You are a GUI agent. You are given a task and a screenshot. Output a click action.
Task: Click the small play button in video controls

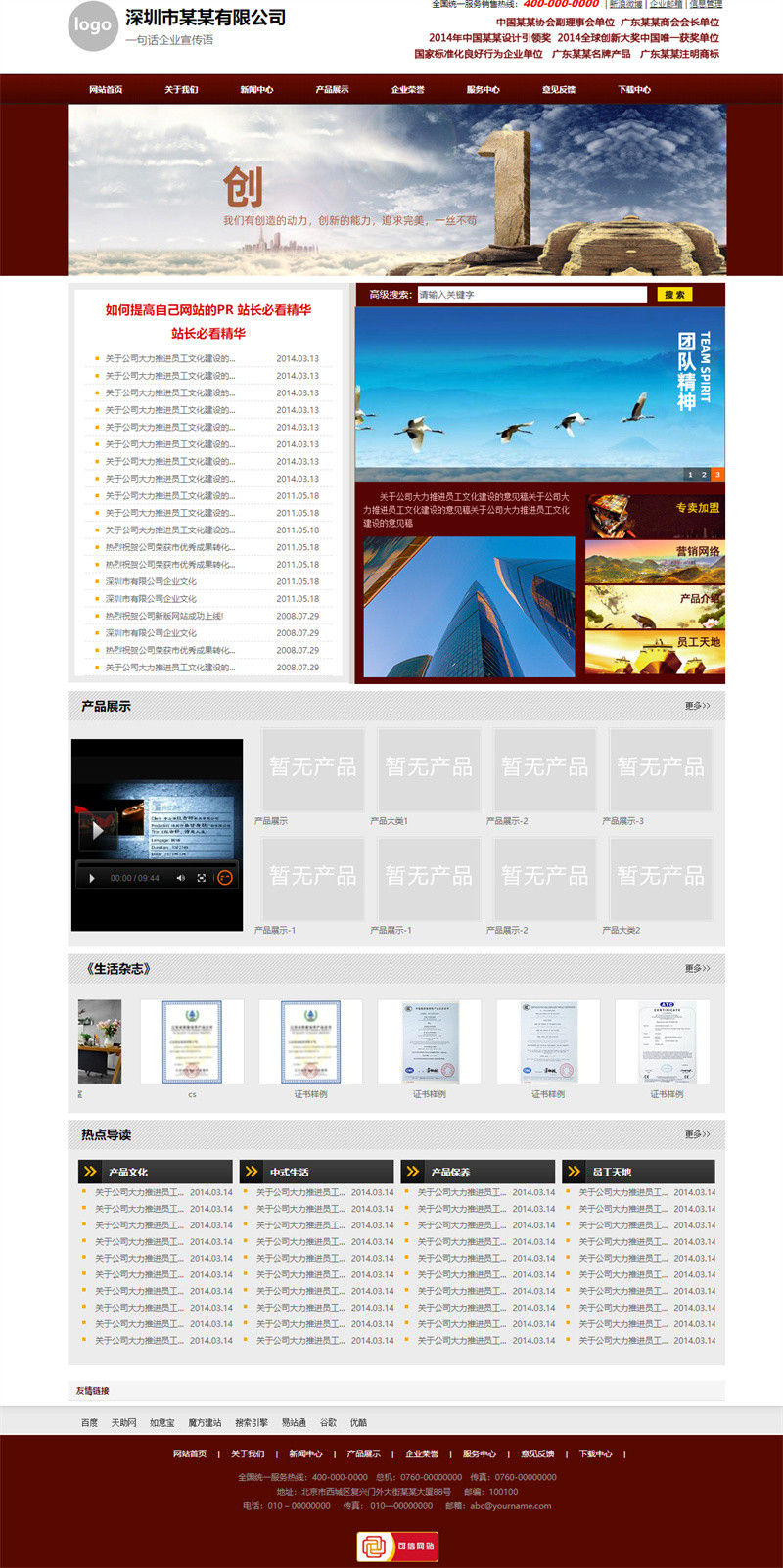(x=92, y=878)
